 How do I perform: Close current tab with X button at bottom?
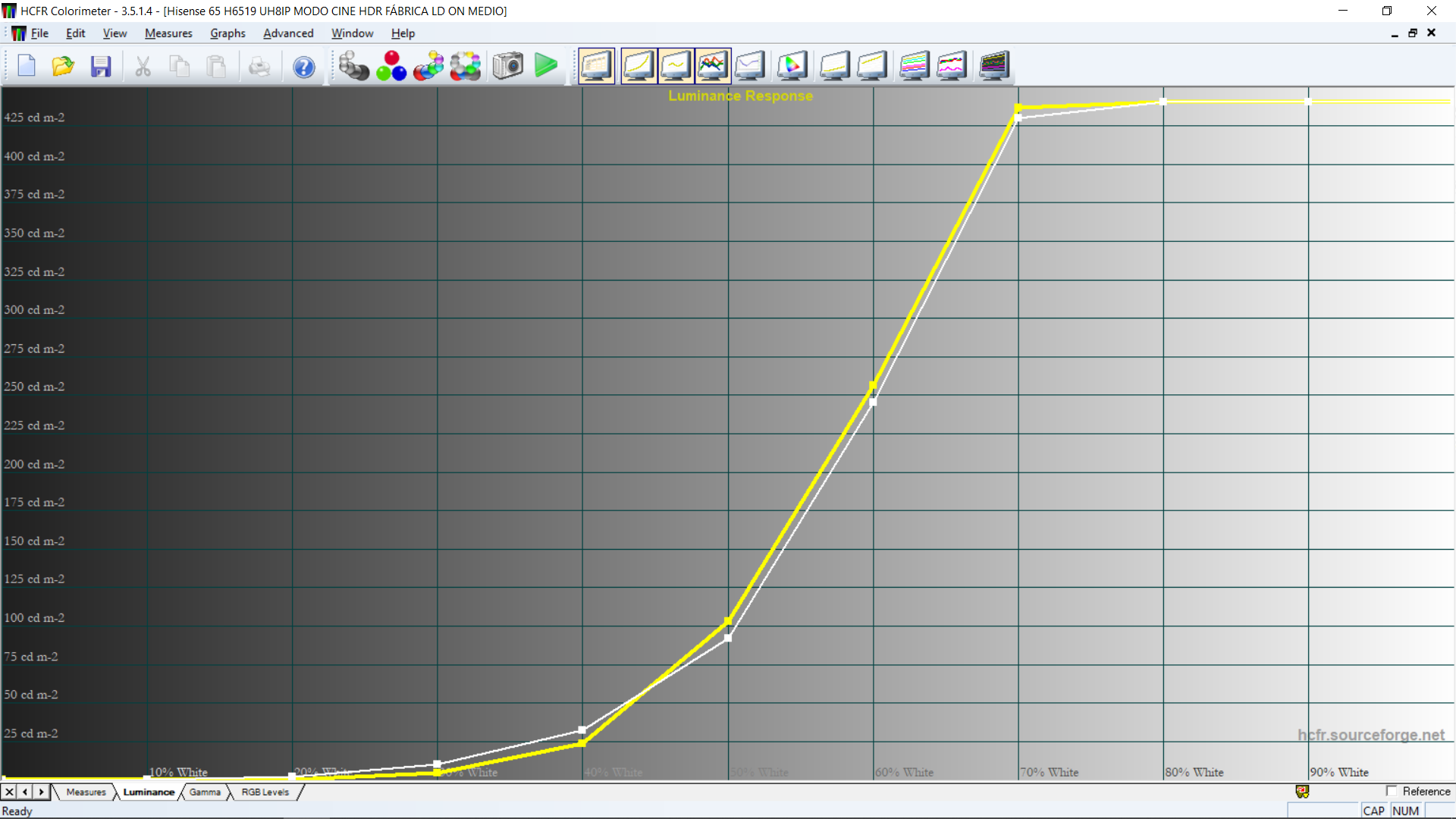9,792
